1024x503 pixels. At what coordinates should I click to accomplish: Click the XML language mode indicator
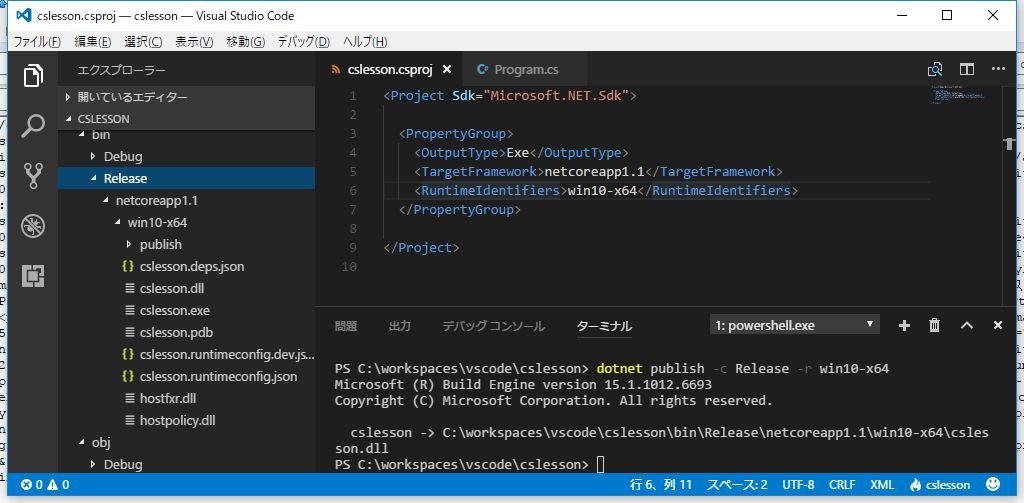(882, 485)
